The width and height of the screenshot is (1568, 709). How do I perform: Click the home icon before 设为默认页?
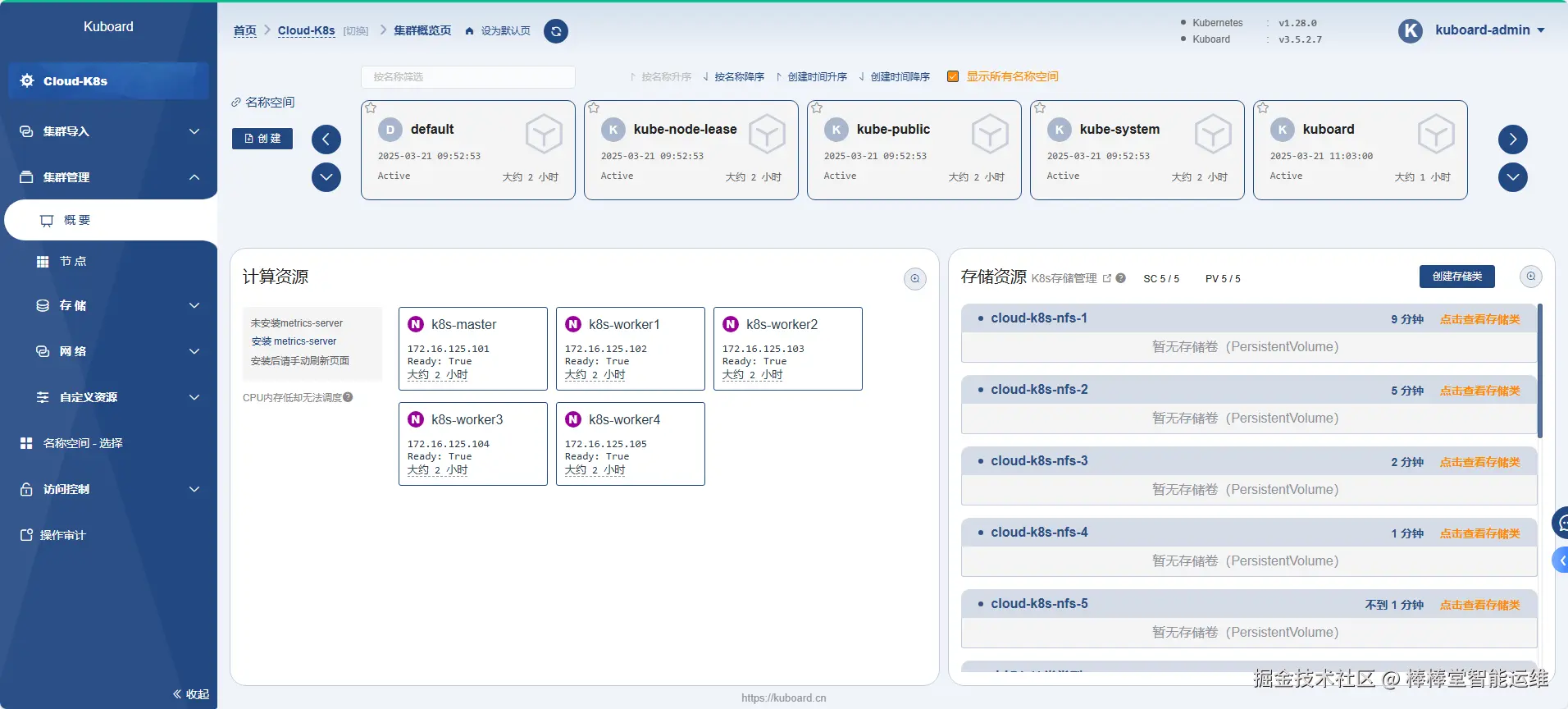469,31
